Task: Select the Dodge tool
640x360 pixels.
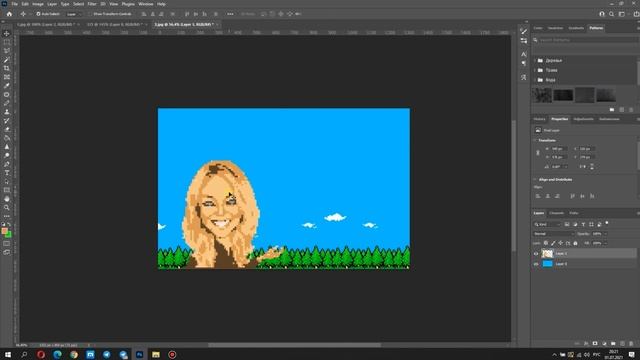Action: 7,155
